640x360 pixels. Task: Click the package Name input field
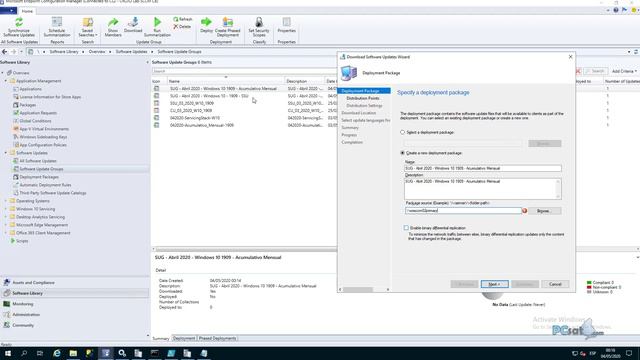[x=483, y=168]
